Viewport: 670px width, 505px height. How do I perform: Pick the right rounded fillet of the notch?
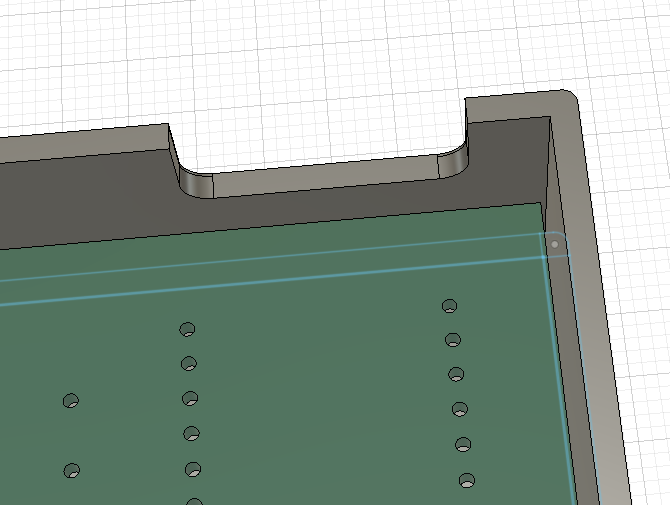tap(452, 164)
